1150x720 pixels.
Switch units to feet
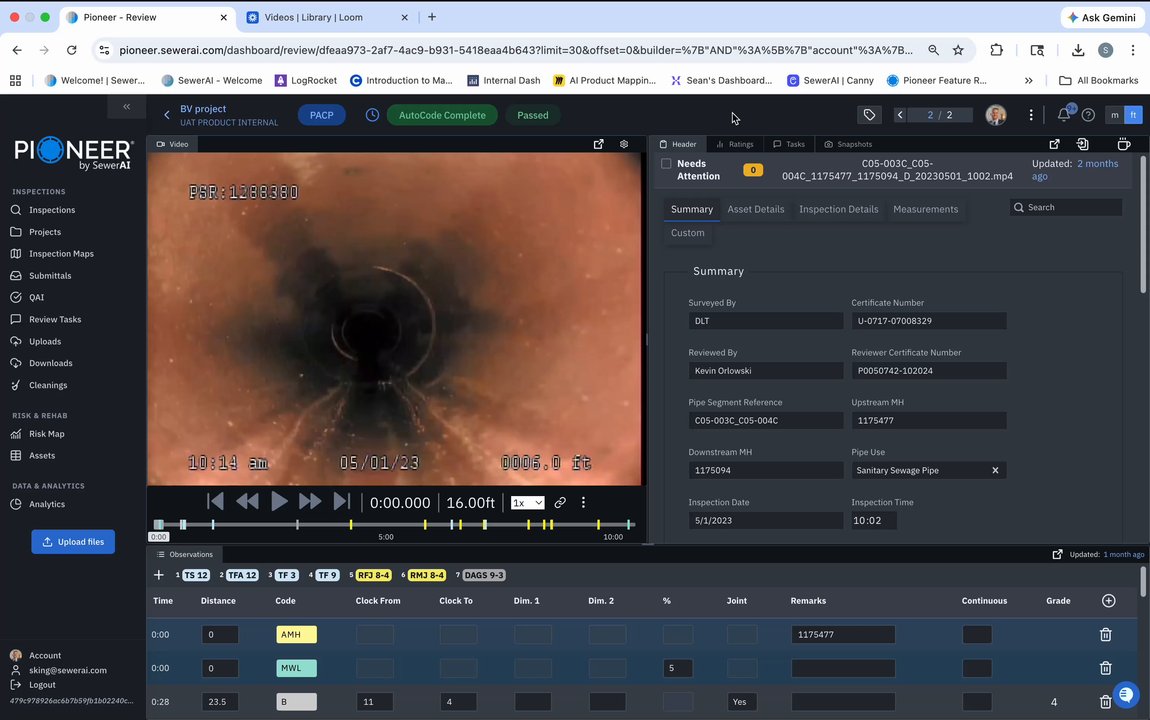(1133, 115)
